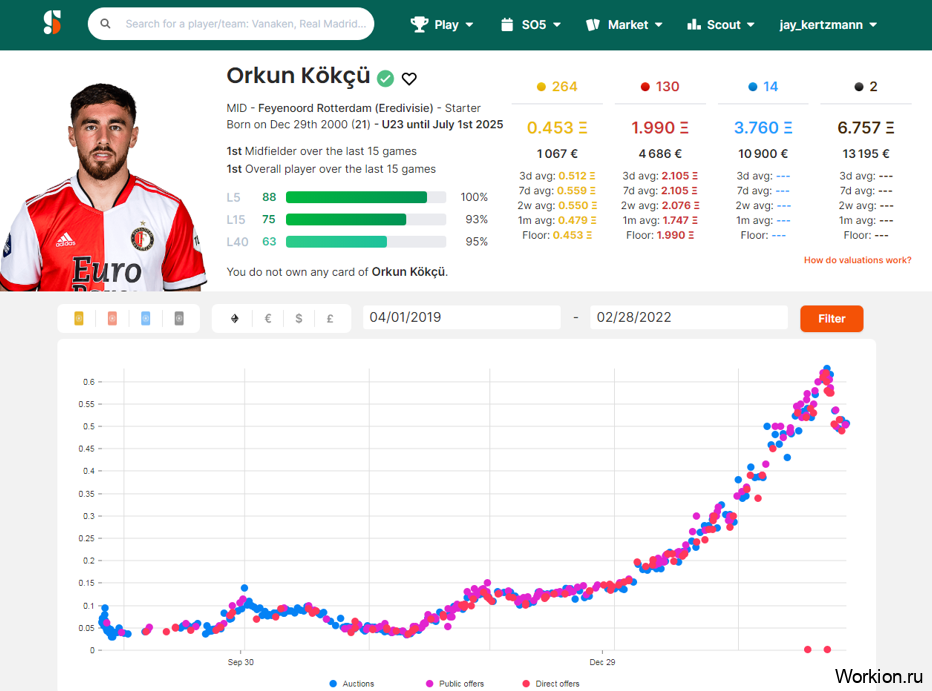The height and width of the screenshot is (691, 932).
Task: Click Feyenoord Rotterdam (Eredivisie) team name
Action: click(345, 108)
